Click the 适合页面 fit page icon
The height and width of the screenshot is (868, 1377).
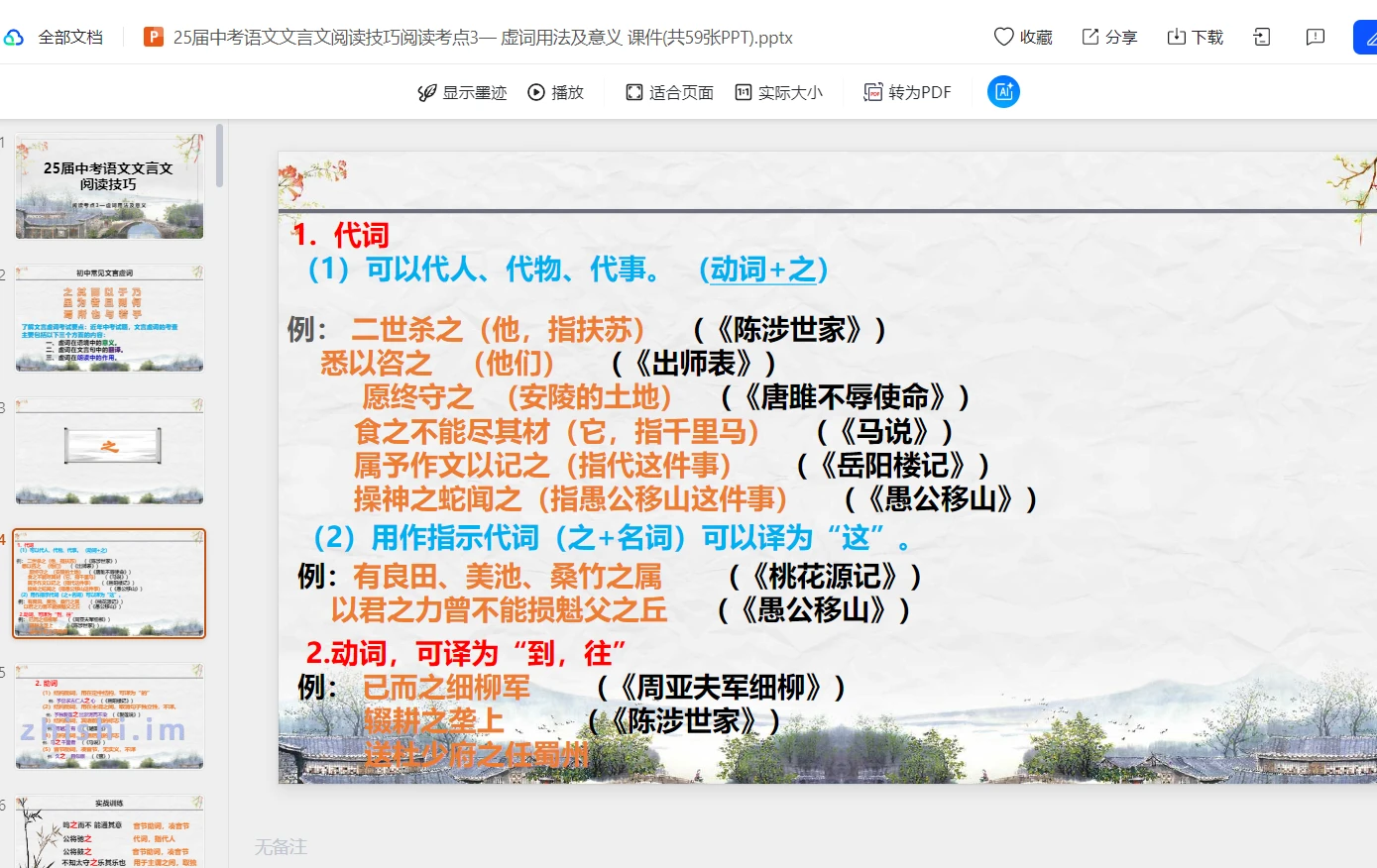(x=634, y=92)
